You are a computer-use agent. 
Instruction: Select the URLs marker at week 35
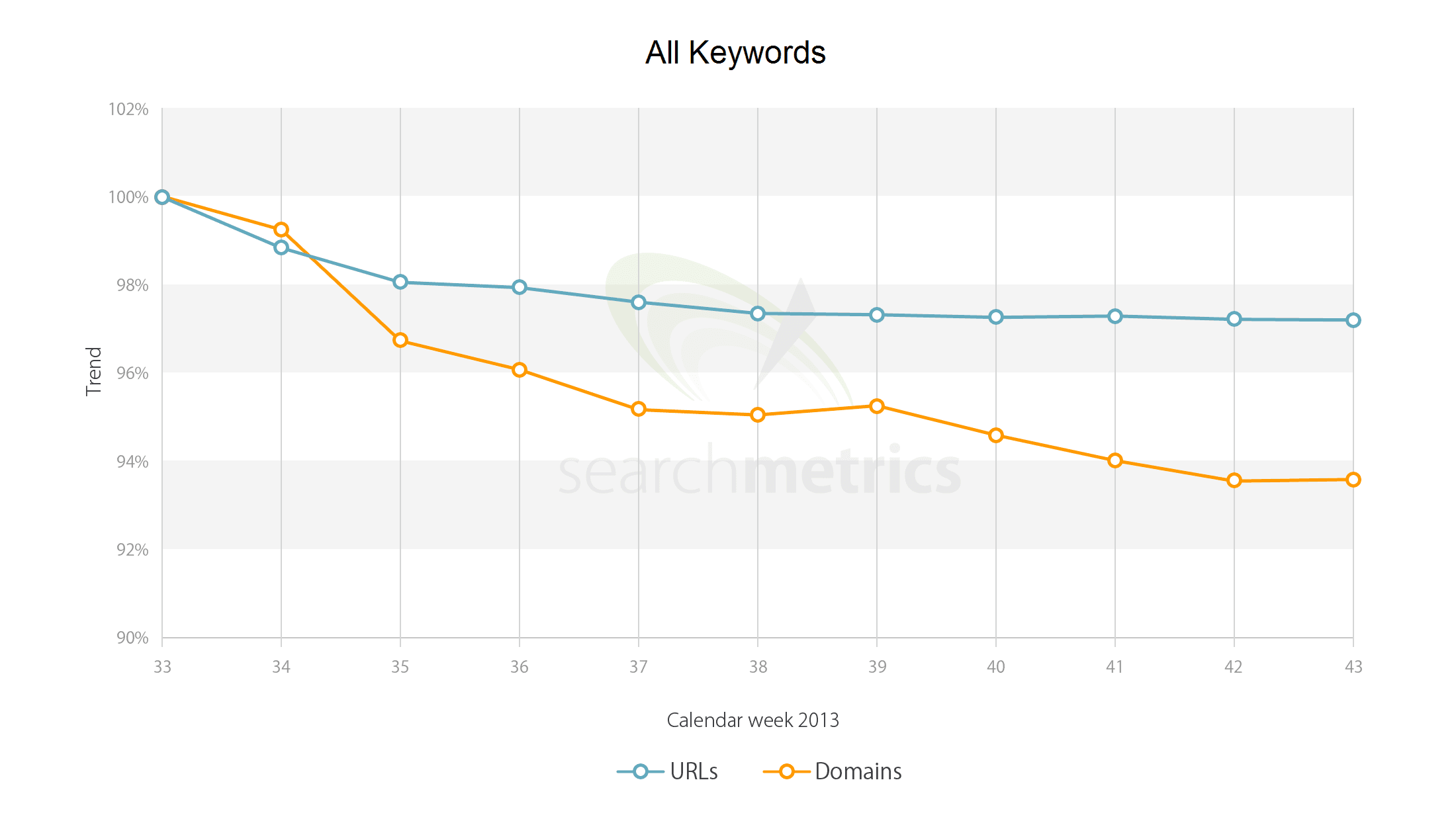pos(400,282)
